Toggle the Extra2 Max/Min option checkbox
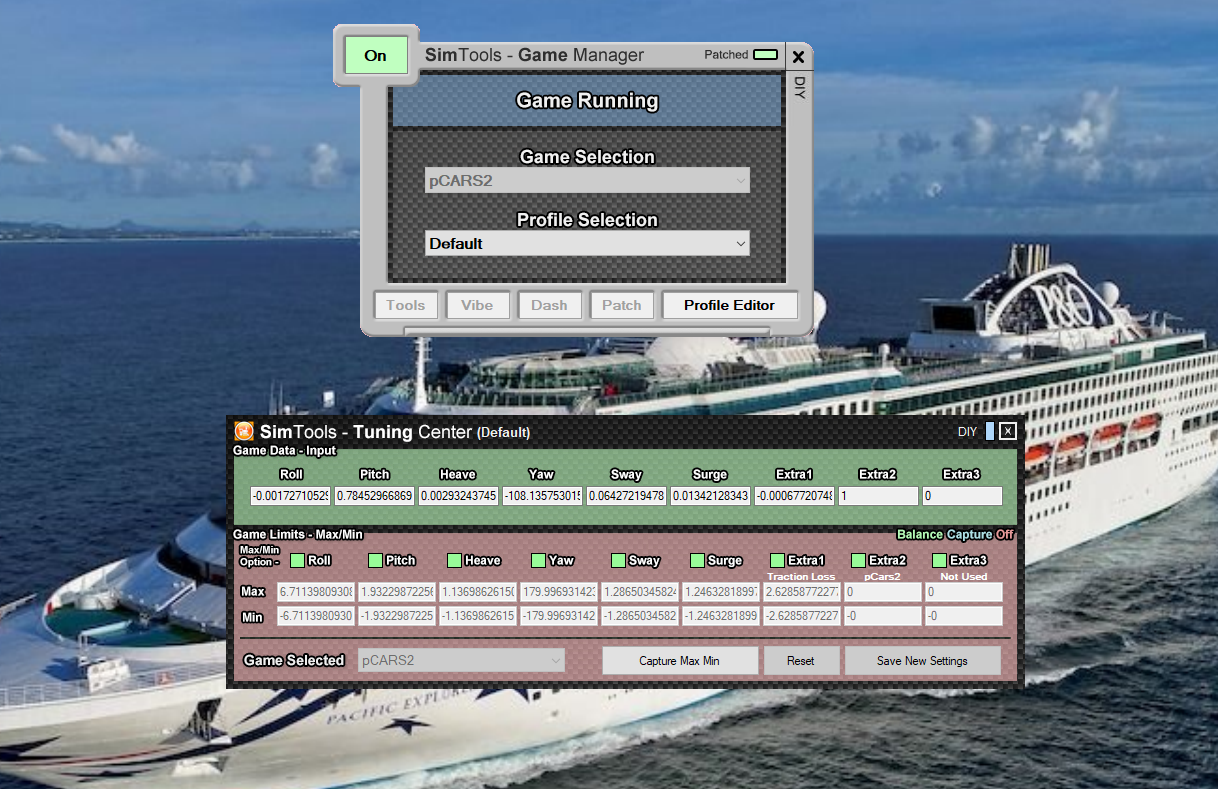The width and height of the screenshot is (1218, 789). click(x=859, y=560)
